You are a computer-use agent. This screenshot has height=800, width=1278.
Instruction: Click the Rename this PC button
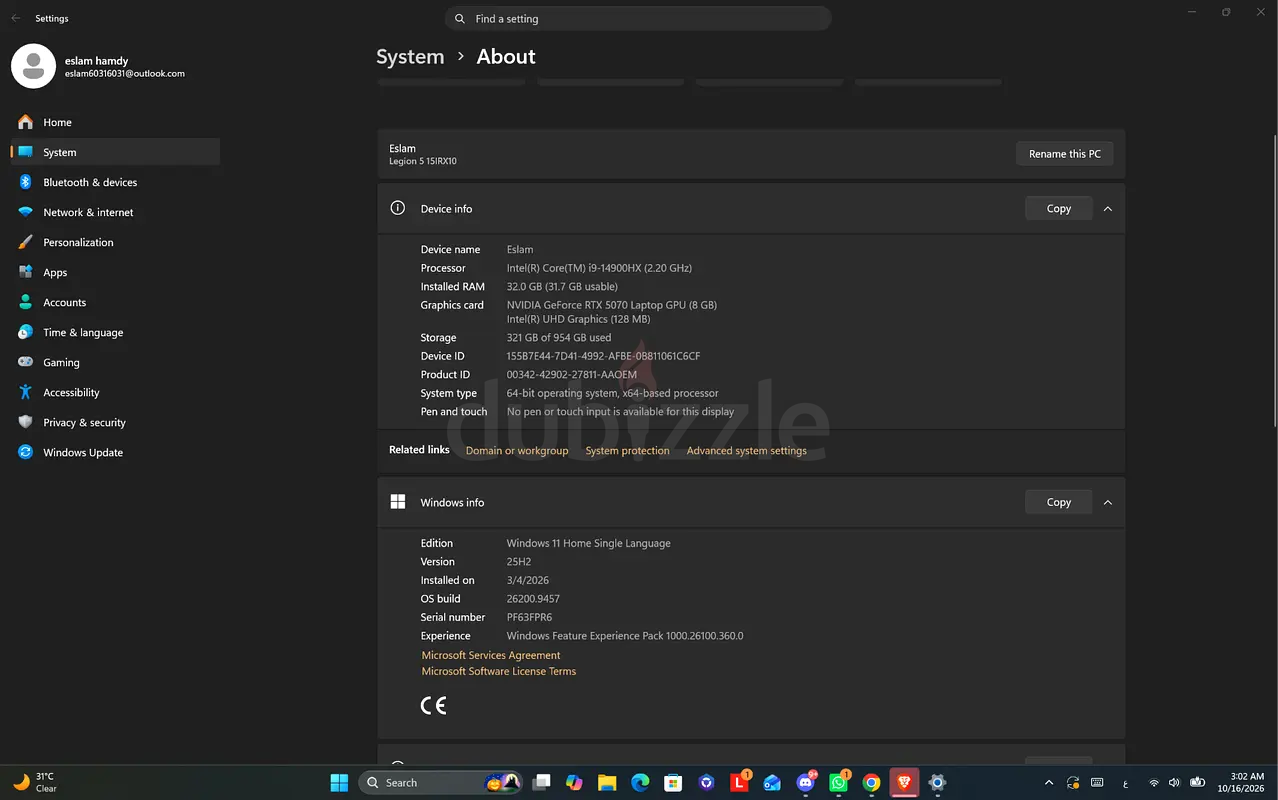coord(1065,154)
